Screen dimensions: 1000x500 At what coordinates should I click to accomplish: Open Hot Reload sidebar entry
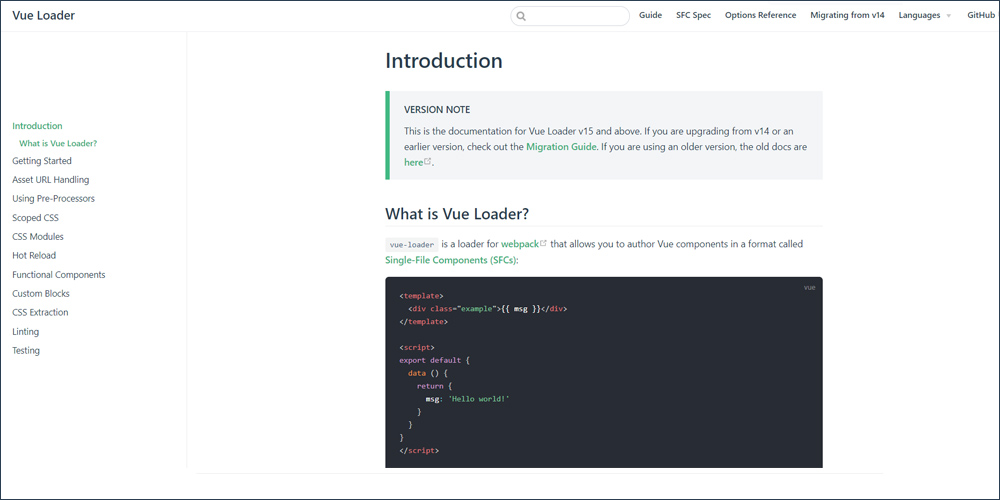coord(34,256)
